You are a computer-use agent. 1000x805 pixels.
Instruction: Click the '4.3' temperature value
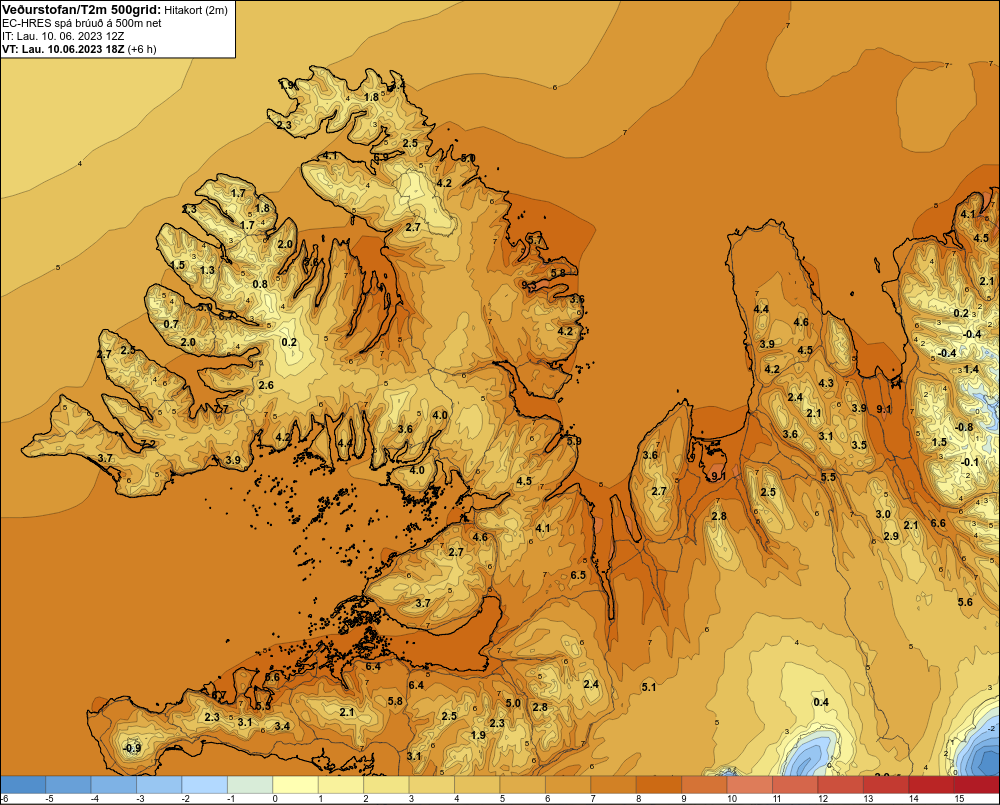coord(826,383)
